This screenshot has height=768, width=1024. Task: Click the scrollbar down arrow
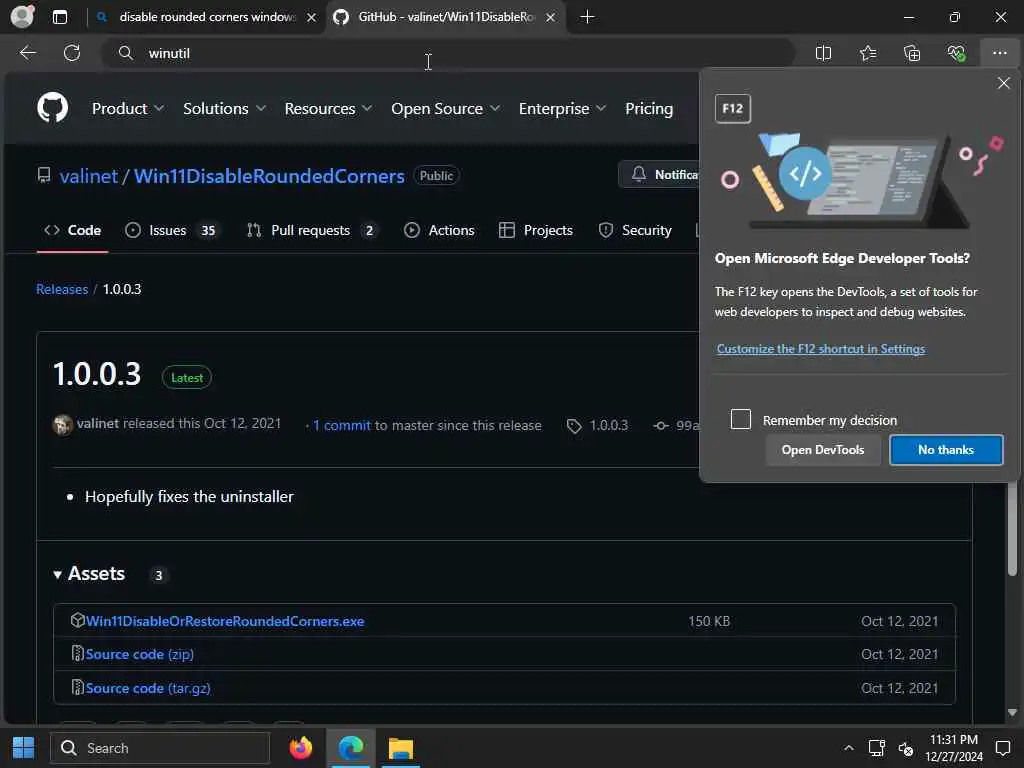pyautogui.click(x=1012, y=712)
